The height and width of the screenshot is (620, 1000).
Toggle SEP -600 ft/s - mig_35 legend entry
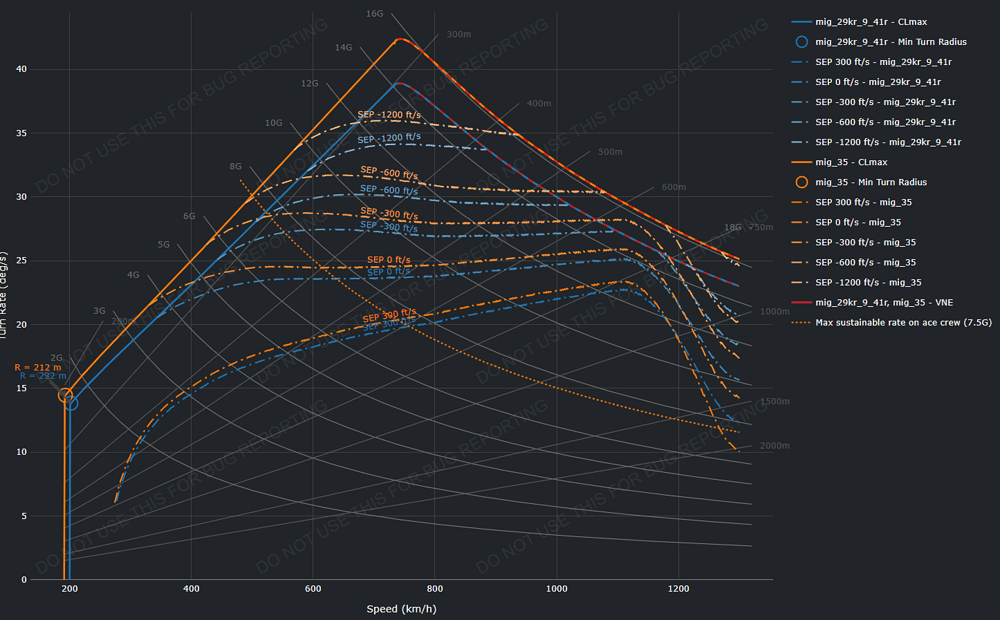[x=853, y=262]
